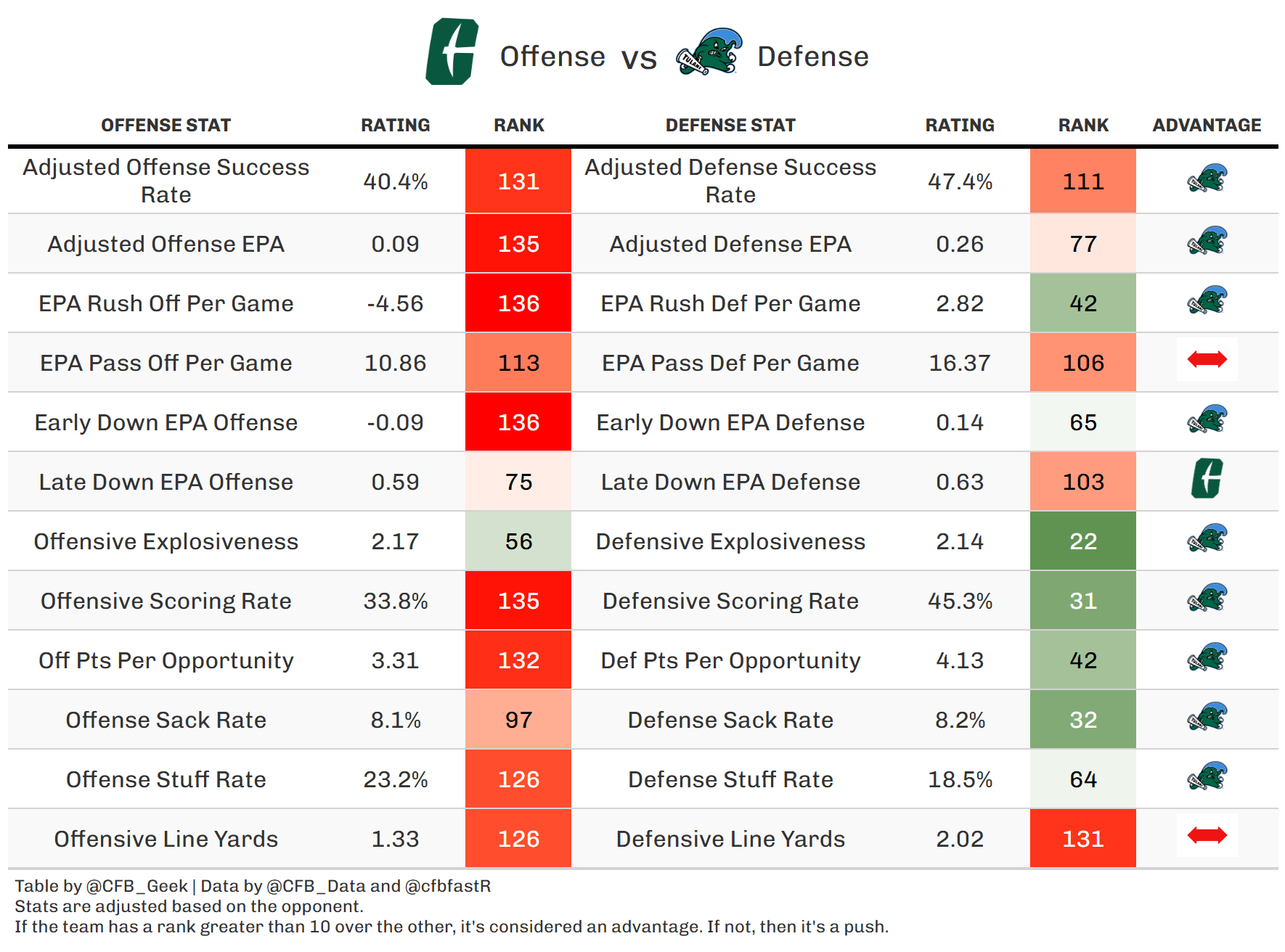This screenshot has height=952, width=1285.
Task: Click the Early Down EPA Defense label
Action: pyautogui.click(x=730, y=422)
